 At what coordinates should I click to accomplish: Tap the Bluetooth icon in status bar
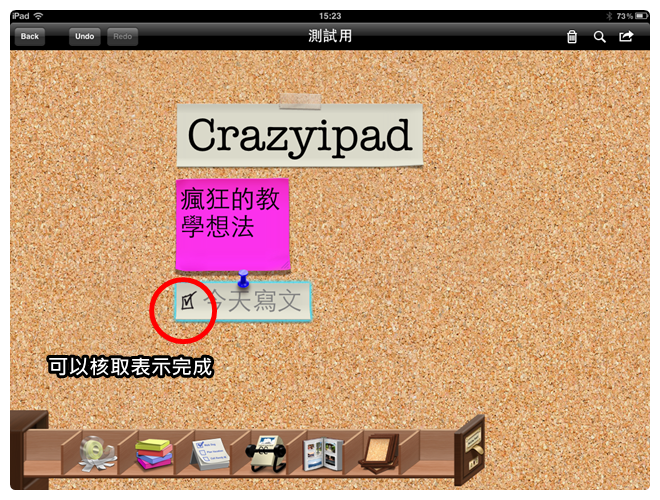click(609, 16)
